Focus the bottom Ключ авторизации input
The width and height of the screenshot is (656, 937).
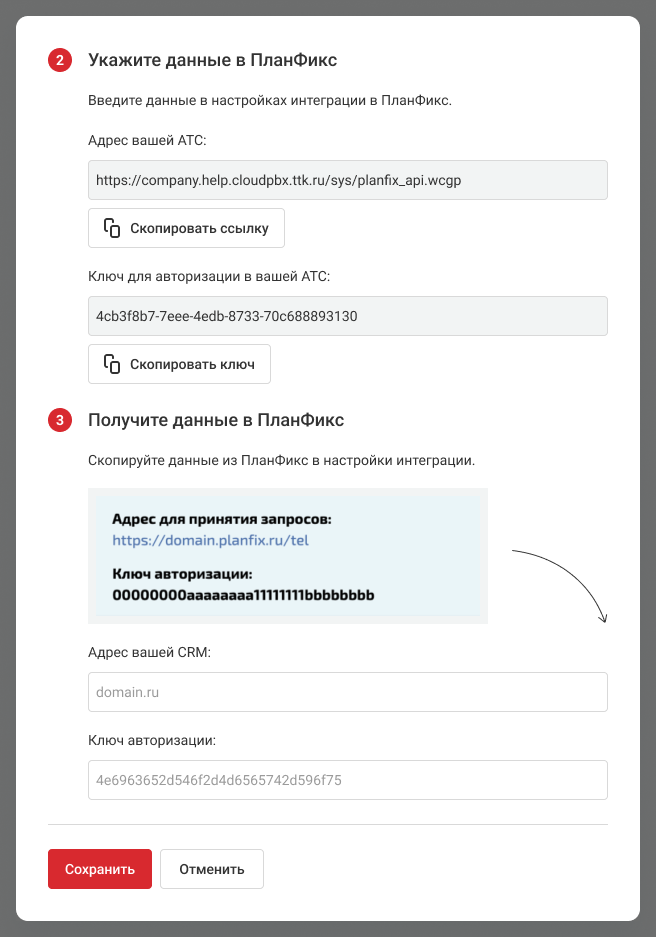click(348, 780)
